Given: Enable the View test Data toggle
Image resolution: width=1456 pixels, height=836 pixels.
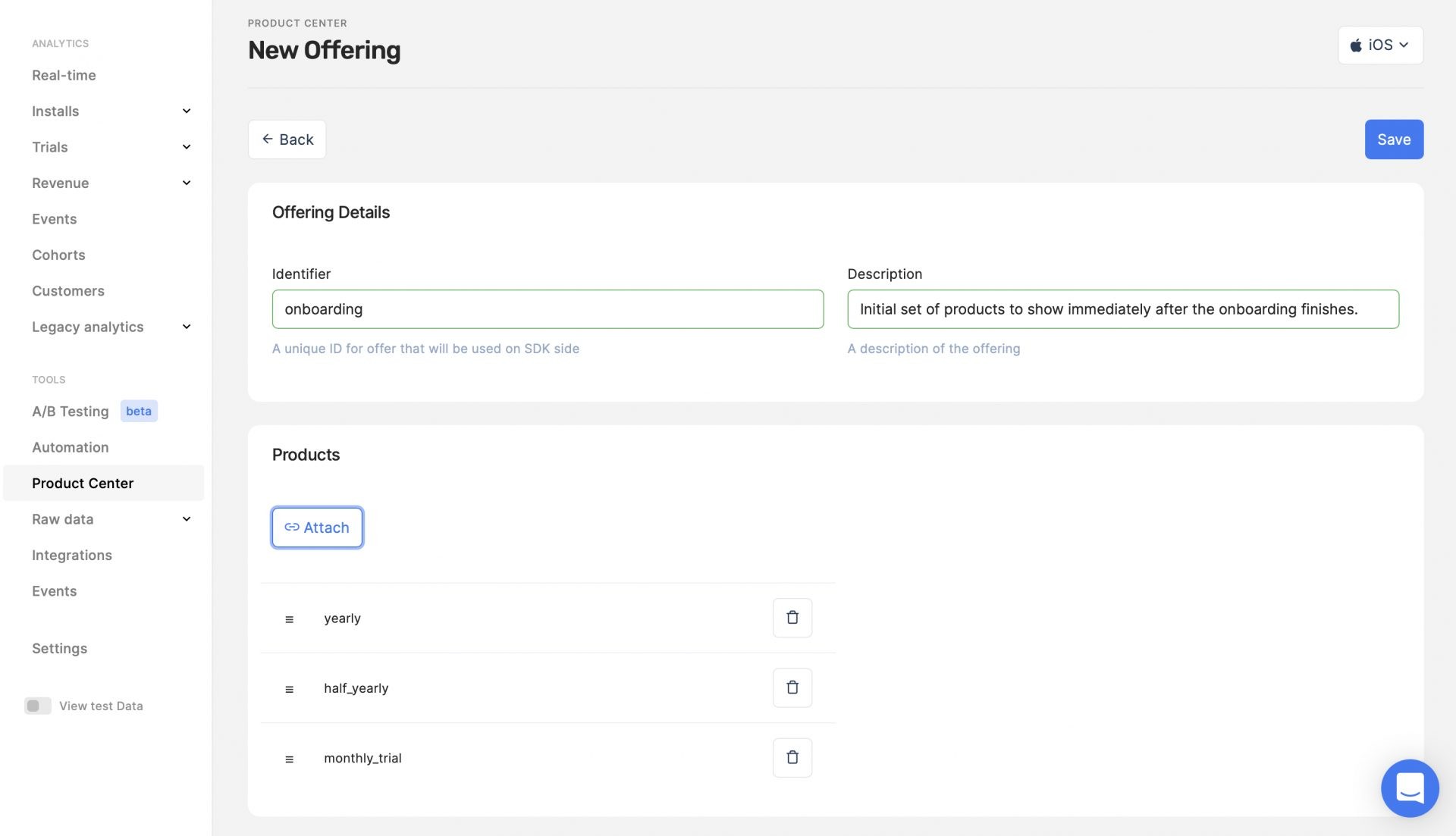Looking at the screenshot, I should click(38, 706).
